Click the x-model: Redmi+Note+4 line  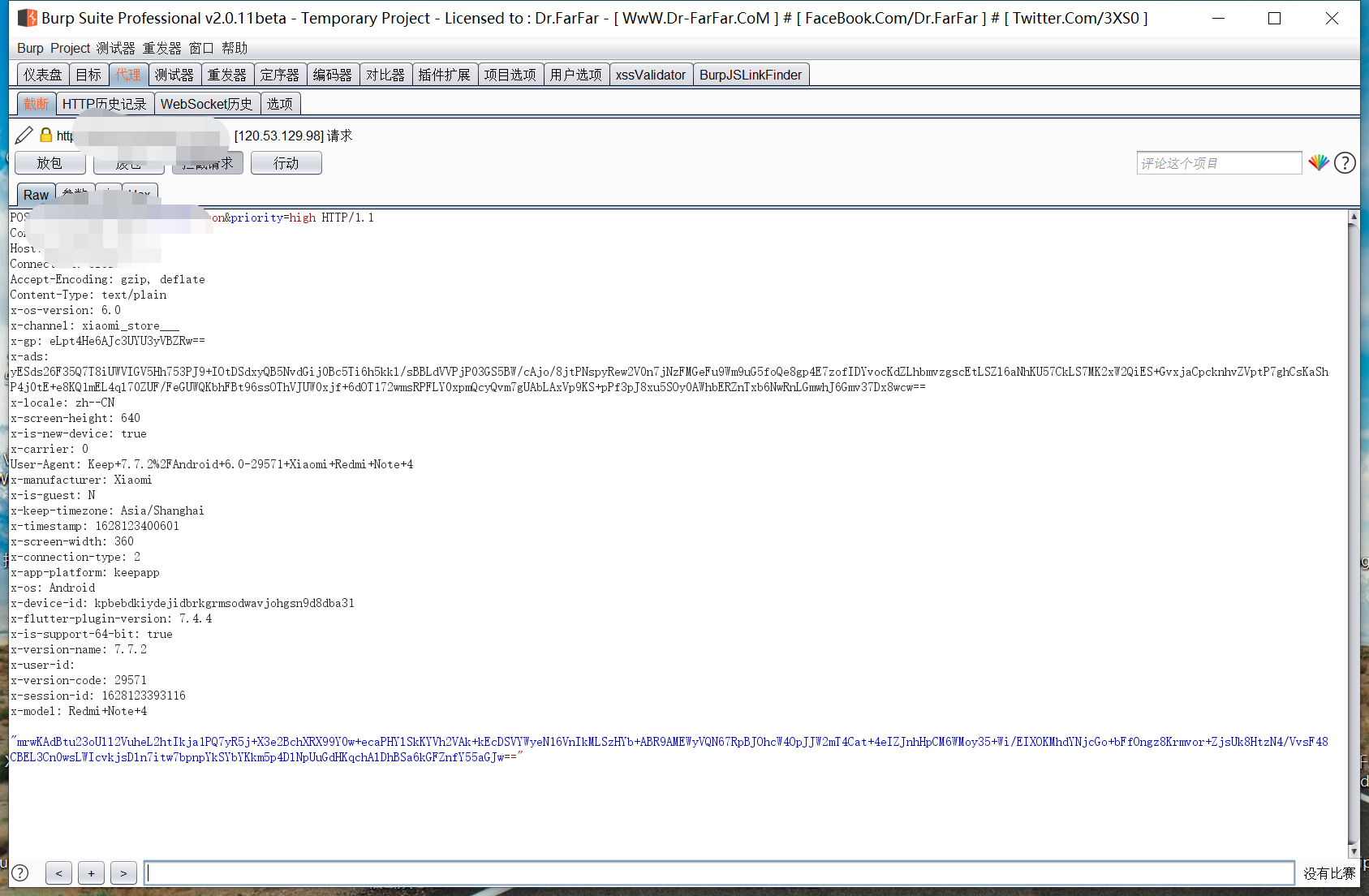pyautogui.click(x=79, y=711)
